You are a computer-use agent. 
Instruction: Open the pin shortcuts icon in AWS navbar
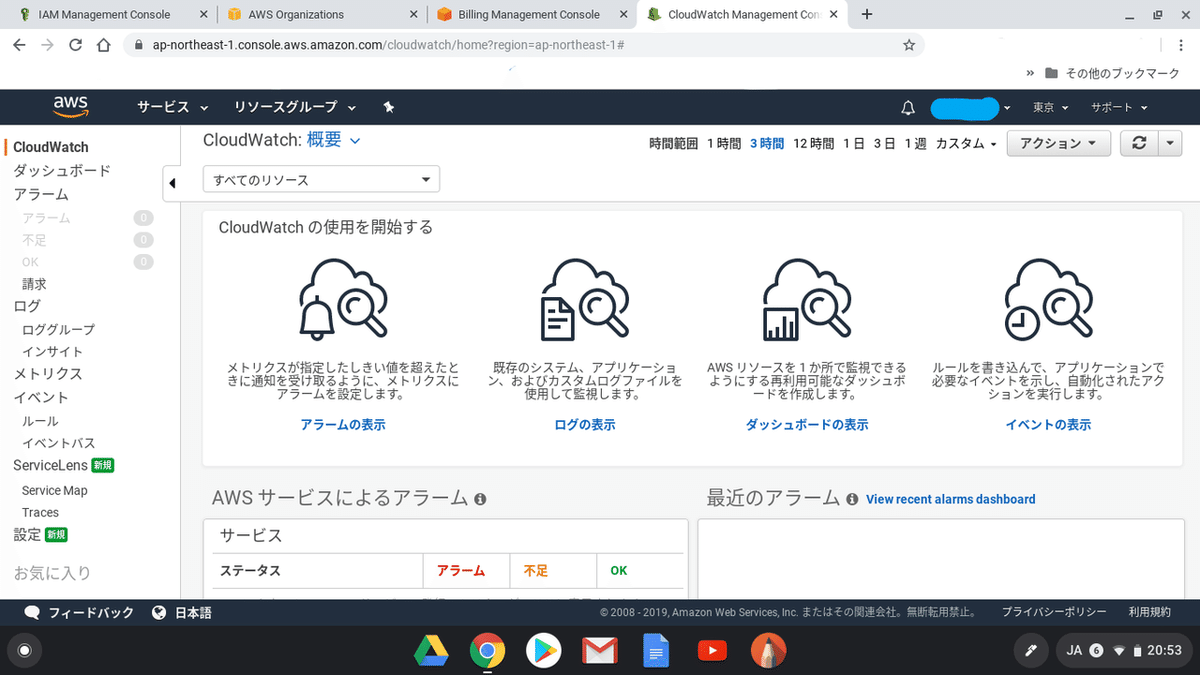[389, 107]
